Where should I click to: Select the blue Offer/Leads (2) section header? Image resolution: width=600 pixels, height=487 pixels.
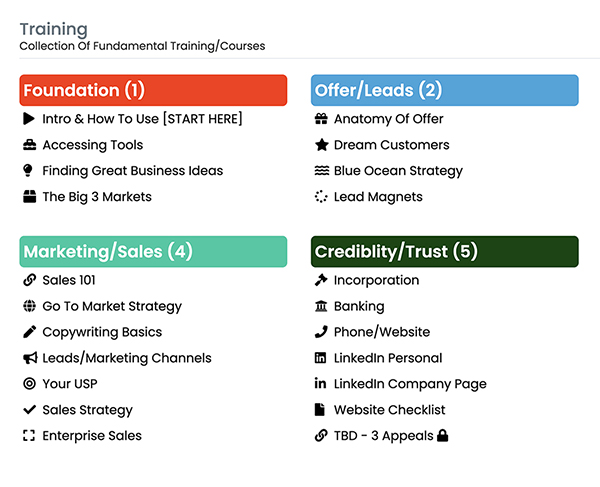tap(444, 90)
